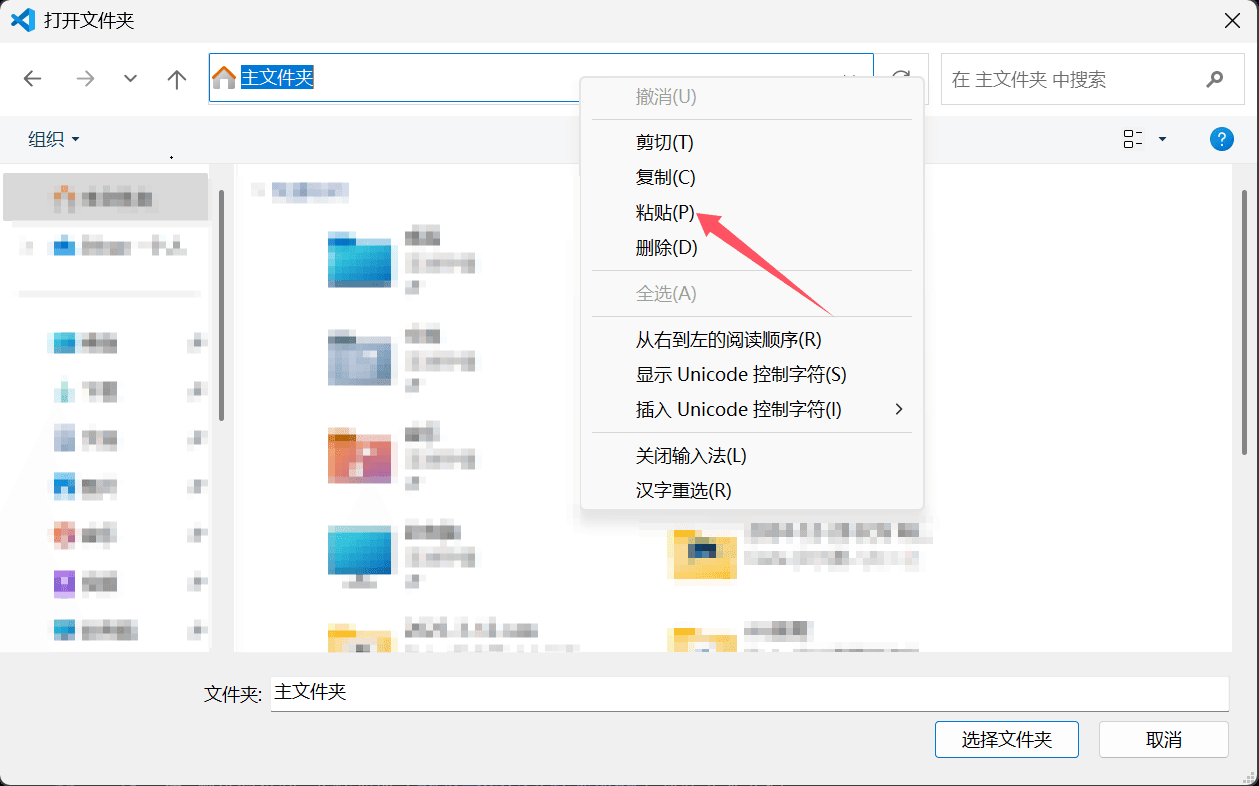Image resolution: width=1259 pixels, height=786 pixels.
Task: Click the 选择文件夹 button
Action: point(1007,740)
